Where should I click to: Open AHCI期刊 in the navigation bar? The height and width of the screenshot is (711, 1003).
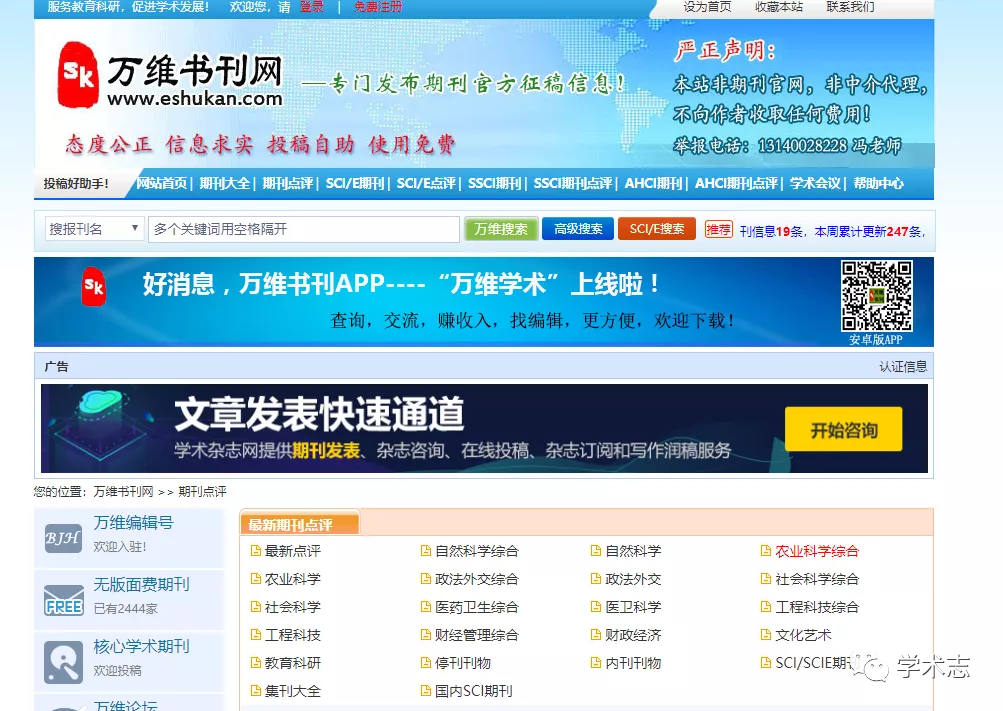(x=654, y=184)
